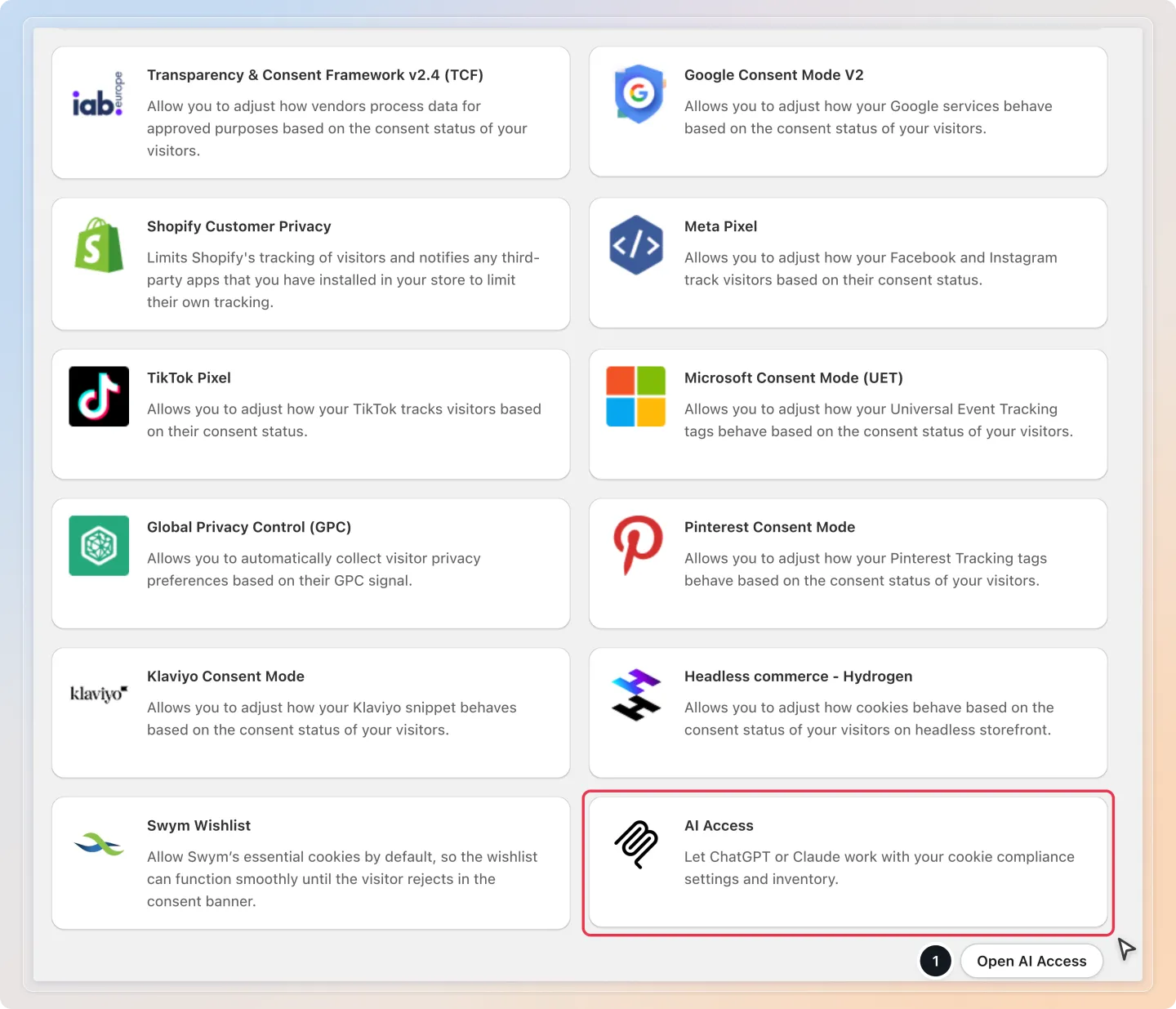Click description about TikTok tracking visitors
The height and width of the screenshot is (1009, 1176).
pos(345,420)
